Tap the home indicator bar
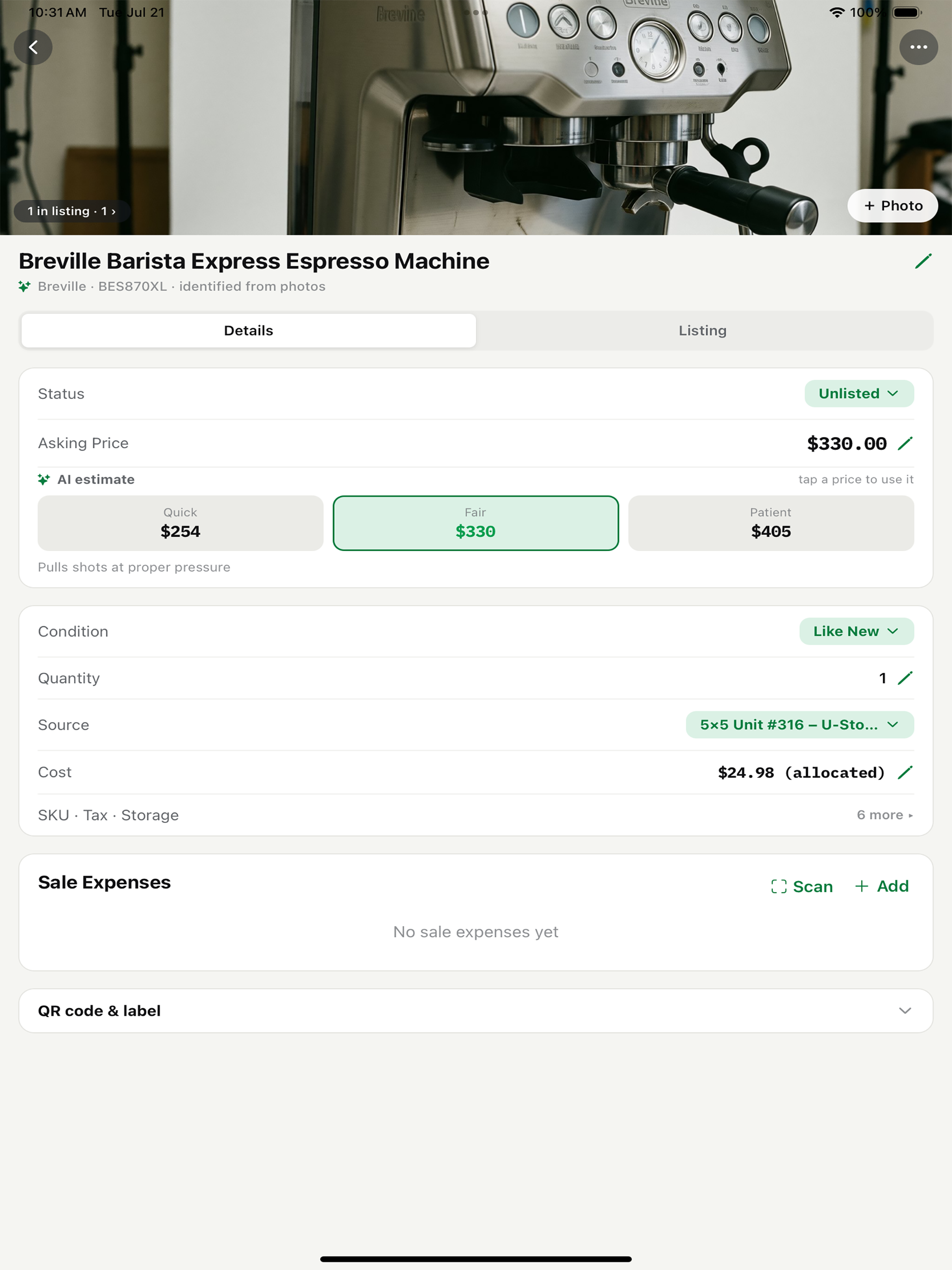The width and height of the screenshot is (952, 1270). pos(476,1259)
